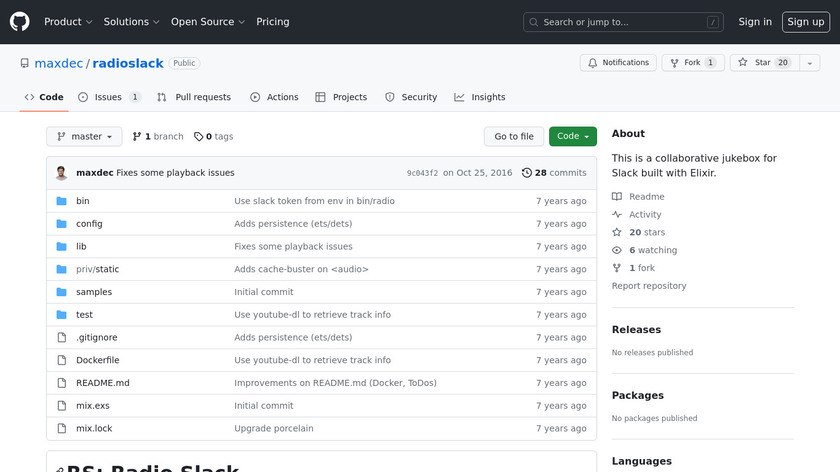Open the bin folder
The image size is (840, 472).
(x=83, y=201)
